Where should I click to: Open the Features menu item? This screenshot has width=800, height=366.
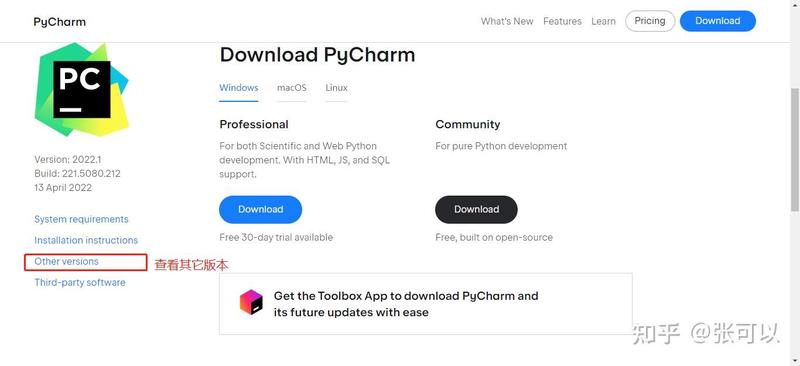point(562,21)
